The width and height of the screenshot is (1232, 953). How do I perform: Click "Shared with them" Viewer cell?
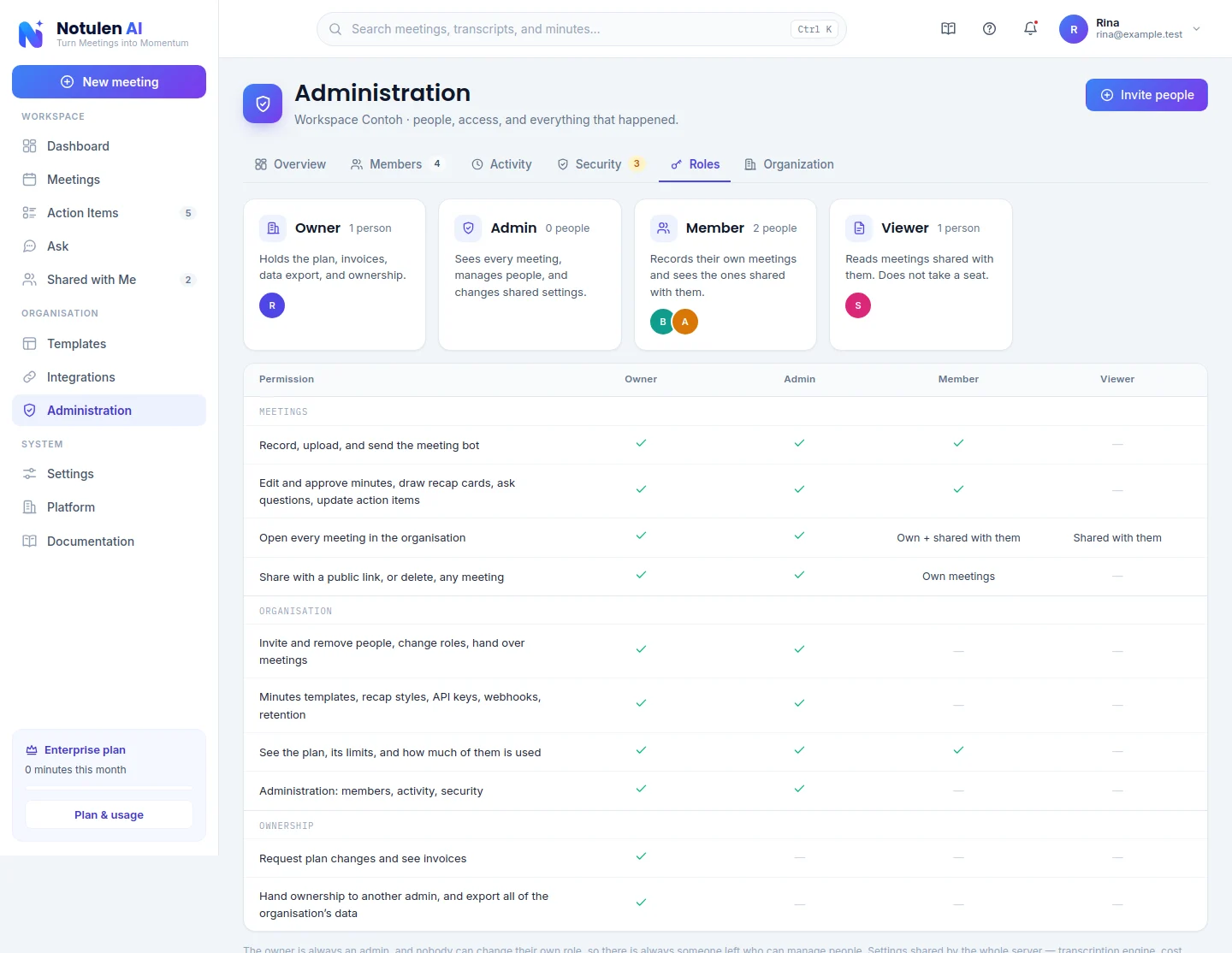1117,538
